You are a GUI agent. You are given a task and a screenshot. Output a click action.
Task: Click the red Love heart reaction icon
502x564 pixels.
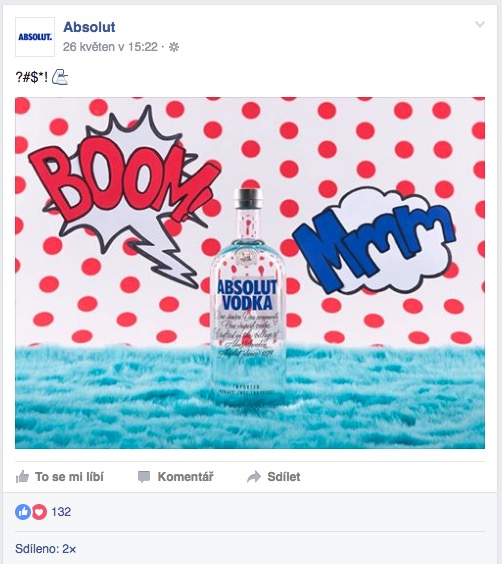pos(40,512)
